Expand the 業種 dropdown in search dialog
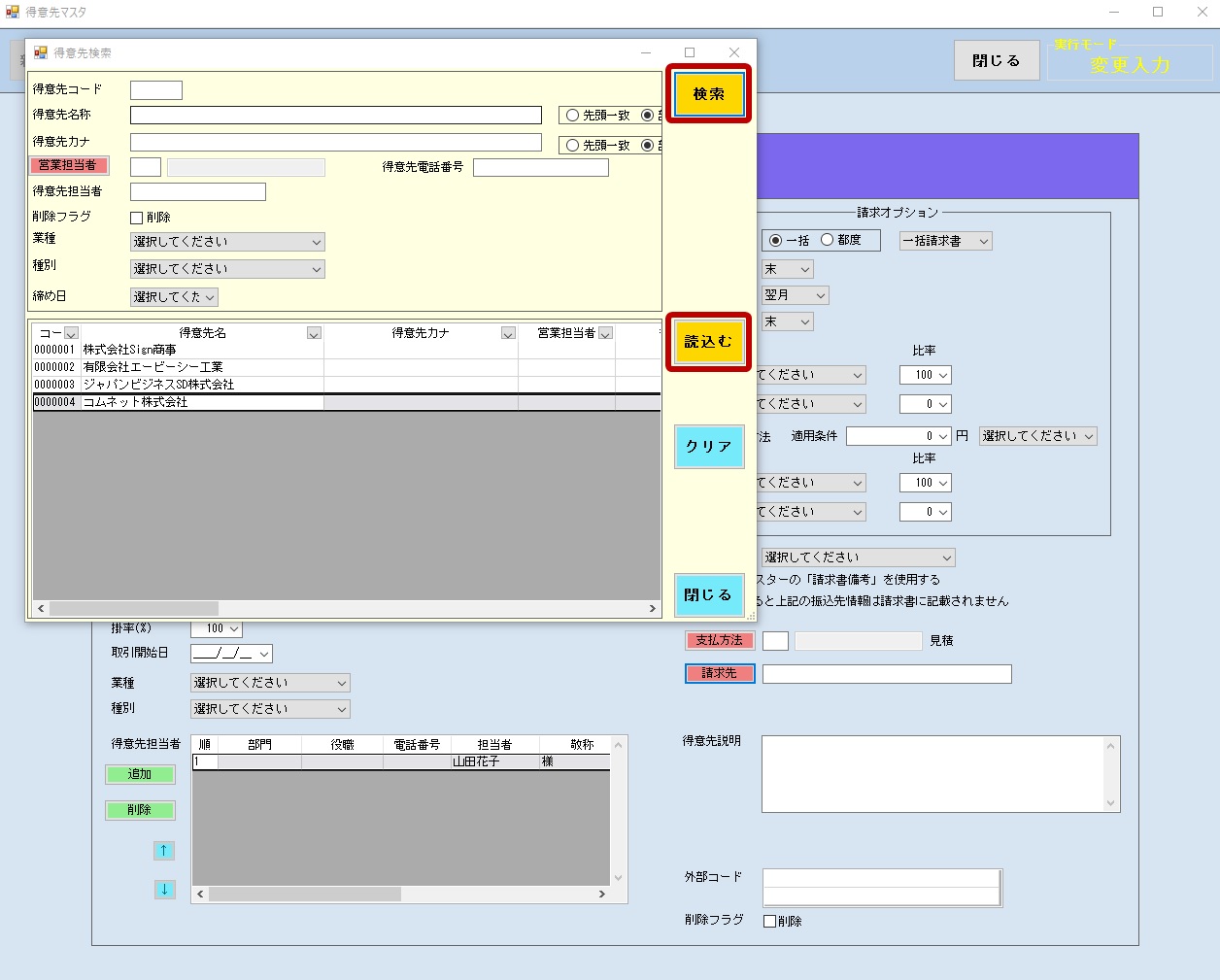The width and height of the screenshot is (1220, 980). 227,242
